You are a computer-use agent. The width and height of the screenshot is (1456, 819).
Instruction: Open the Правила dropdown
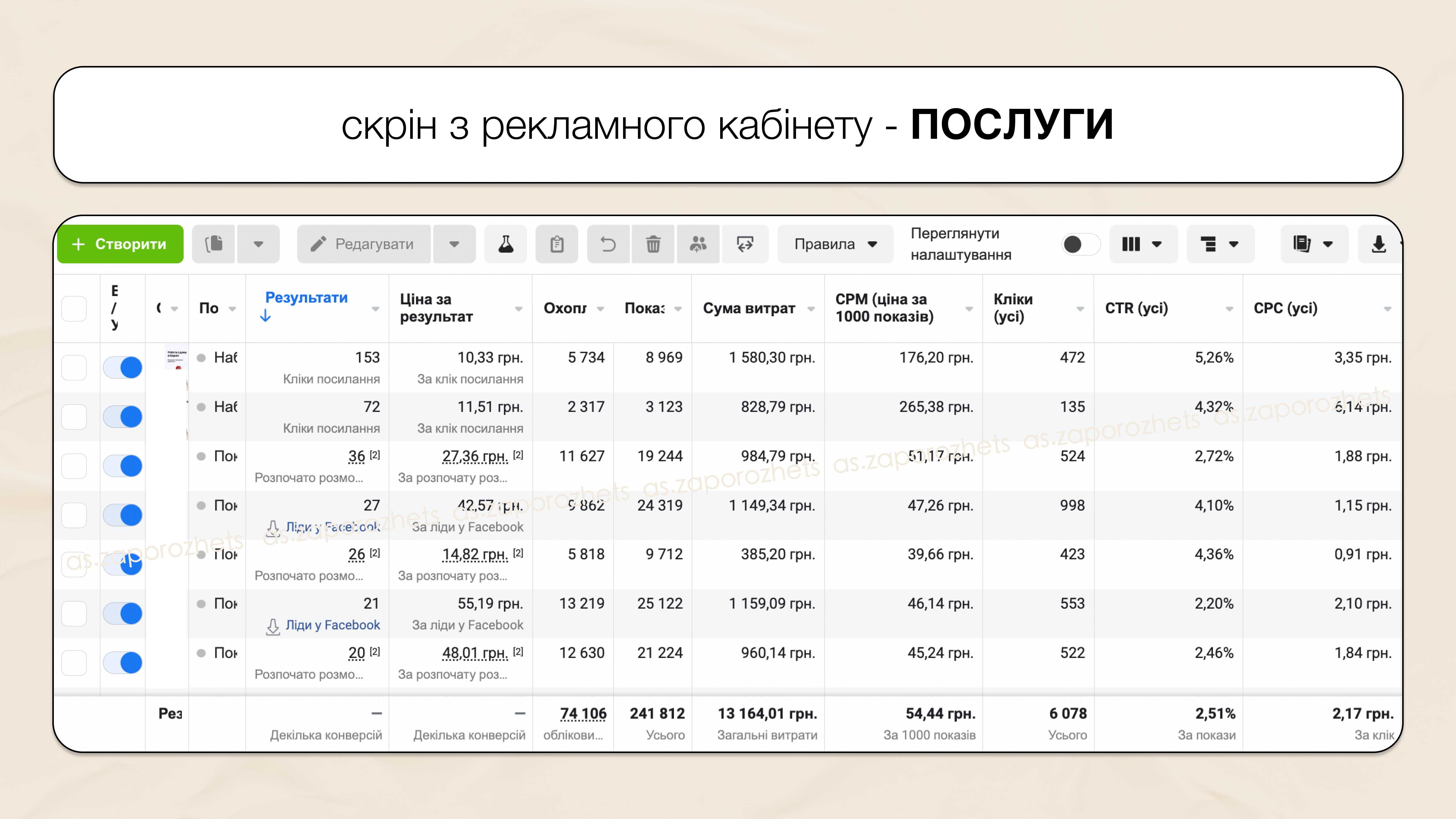click(835, 244)
